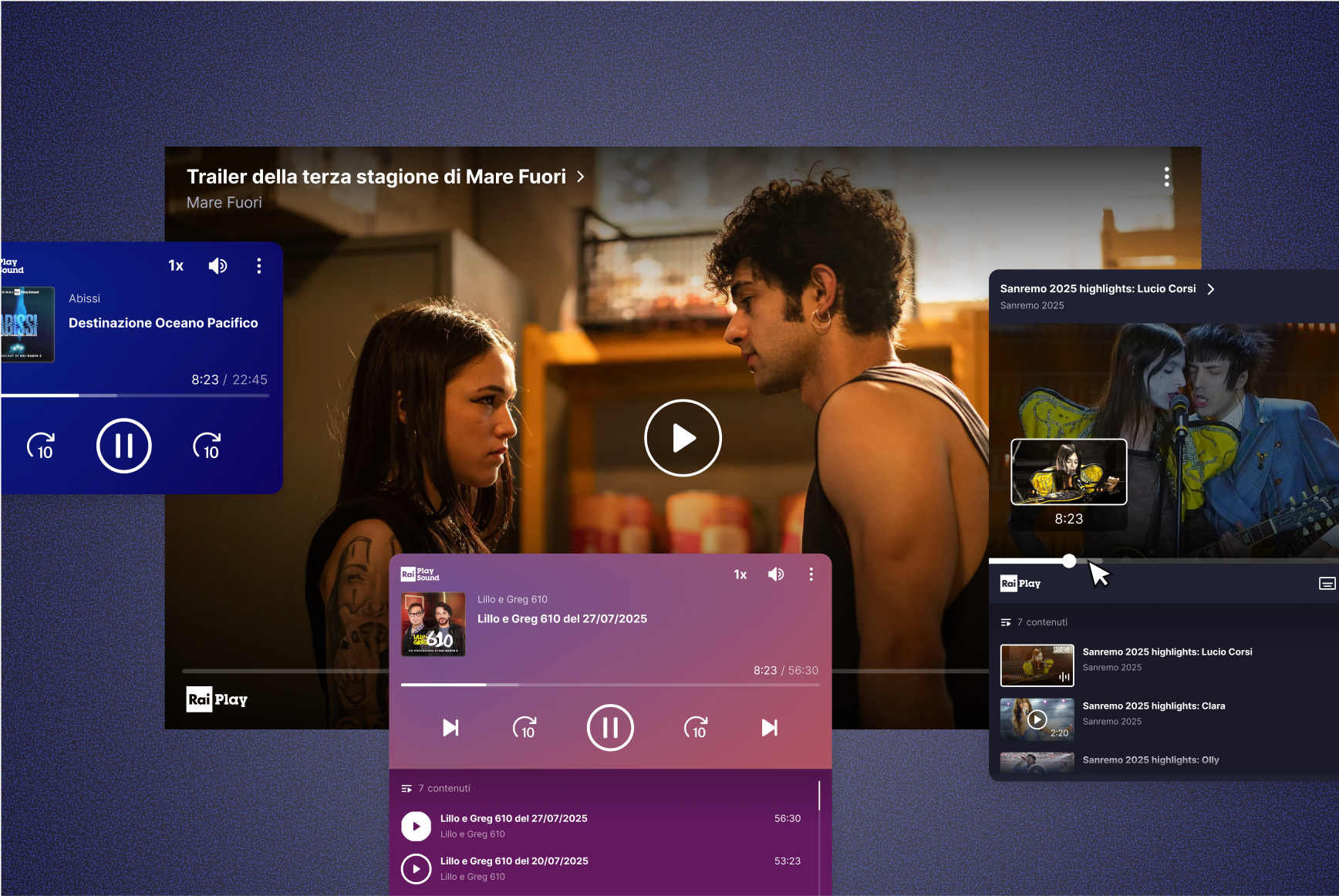
Task: Click RaiPlay logo in Mare Fuori player
Action: click(217, 699)
